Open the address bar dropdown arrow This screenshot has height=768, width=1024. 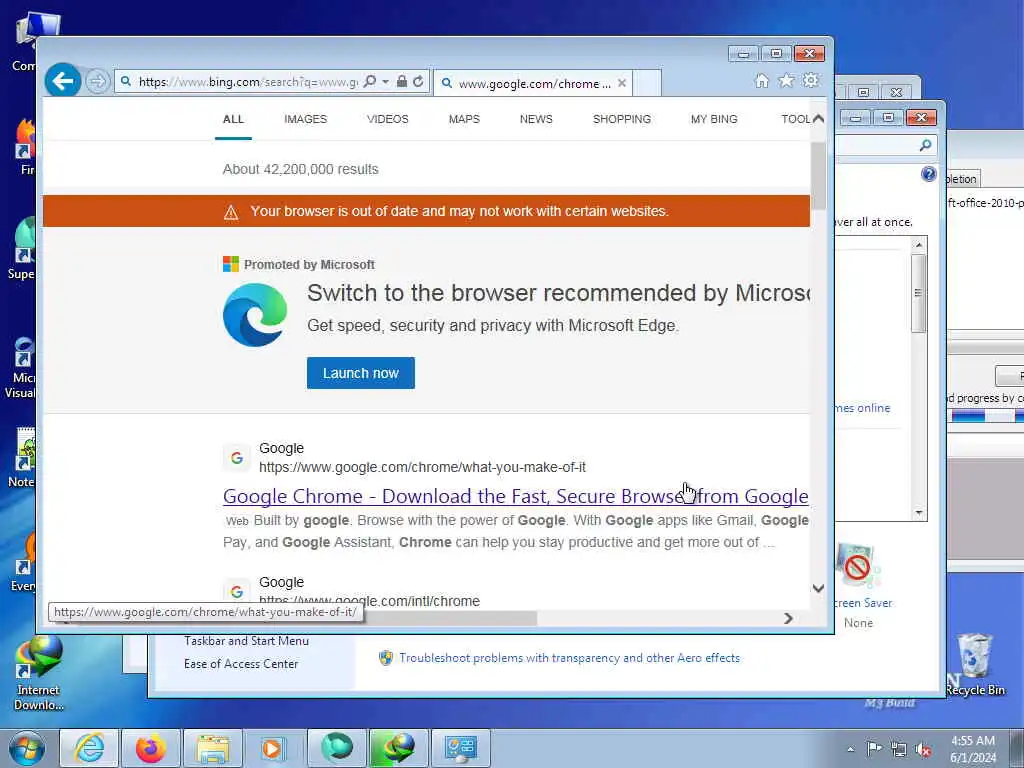point(385,82)
